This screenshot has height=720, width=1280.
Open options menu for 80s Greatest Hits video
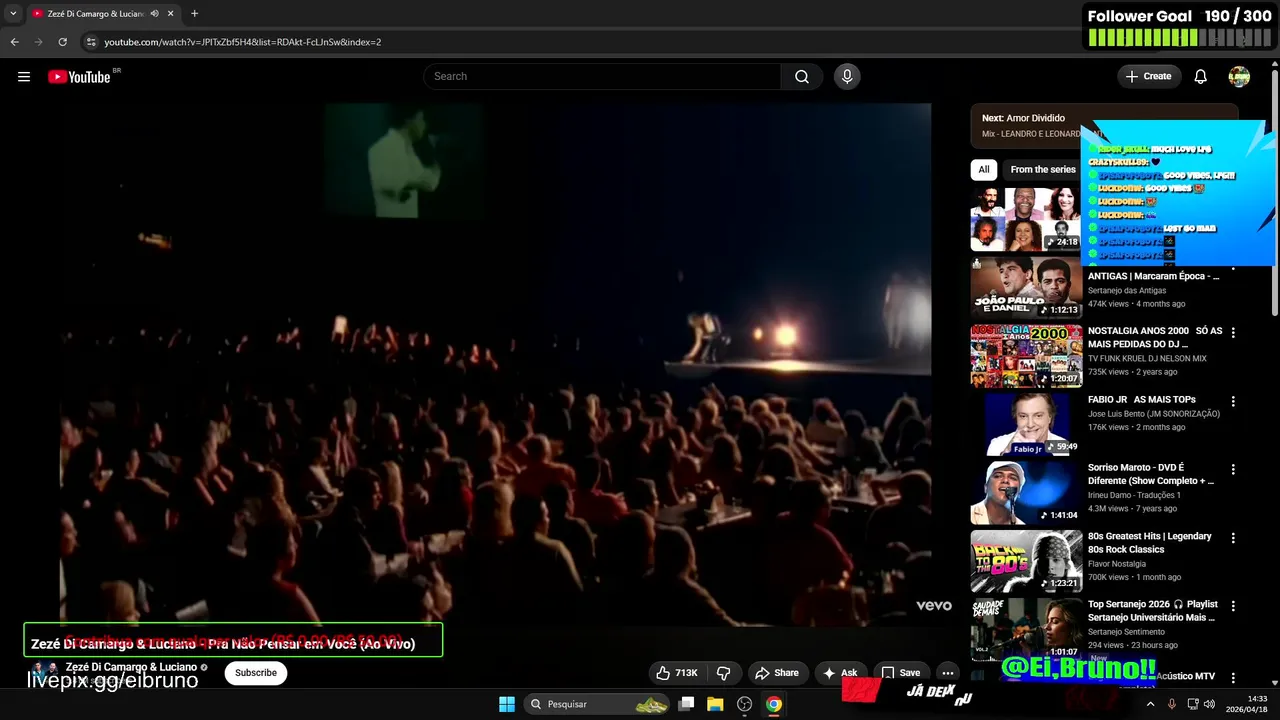tap(1233, 538)
